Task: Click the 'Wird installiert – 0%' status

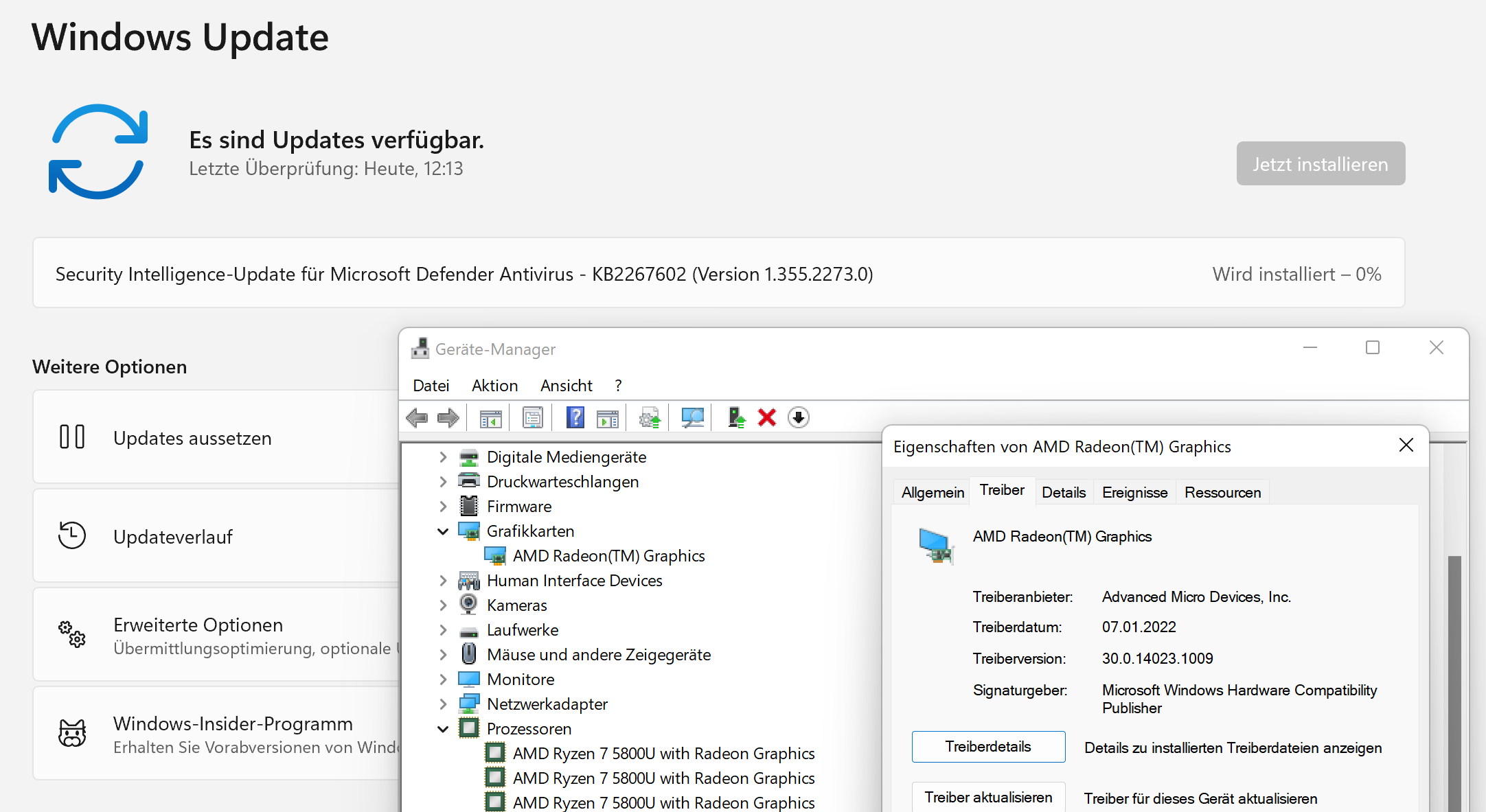Action: (1296, 274)
